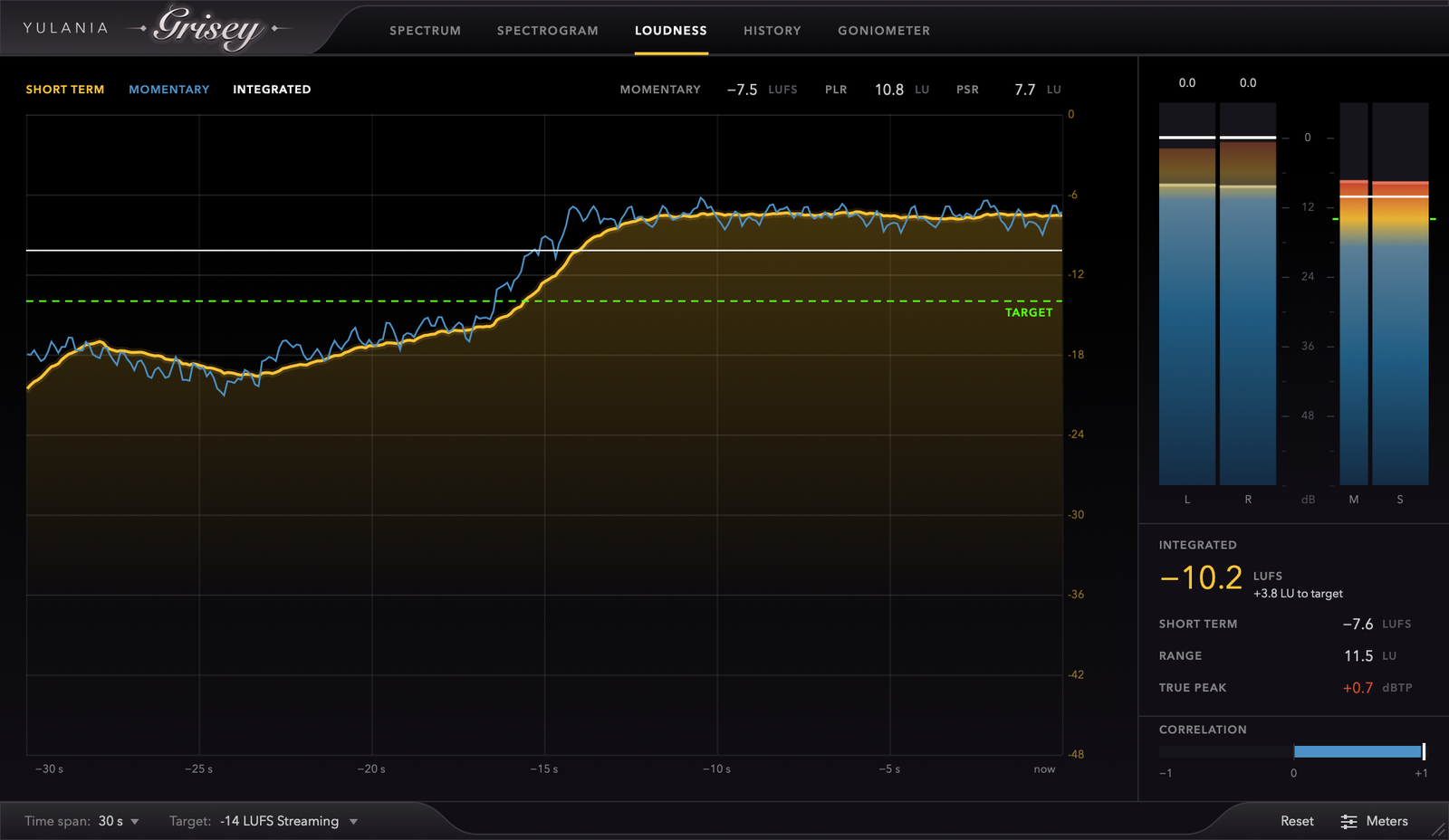
Task: Click the Reset button
Action: [x=1297, y=821]
